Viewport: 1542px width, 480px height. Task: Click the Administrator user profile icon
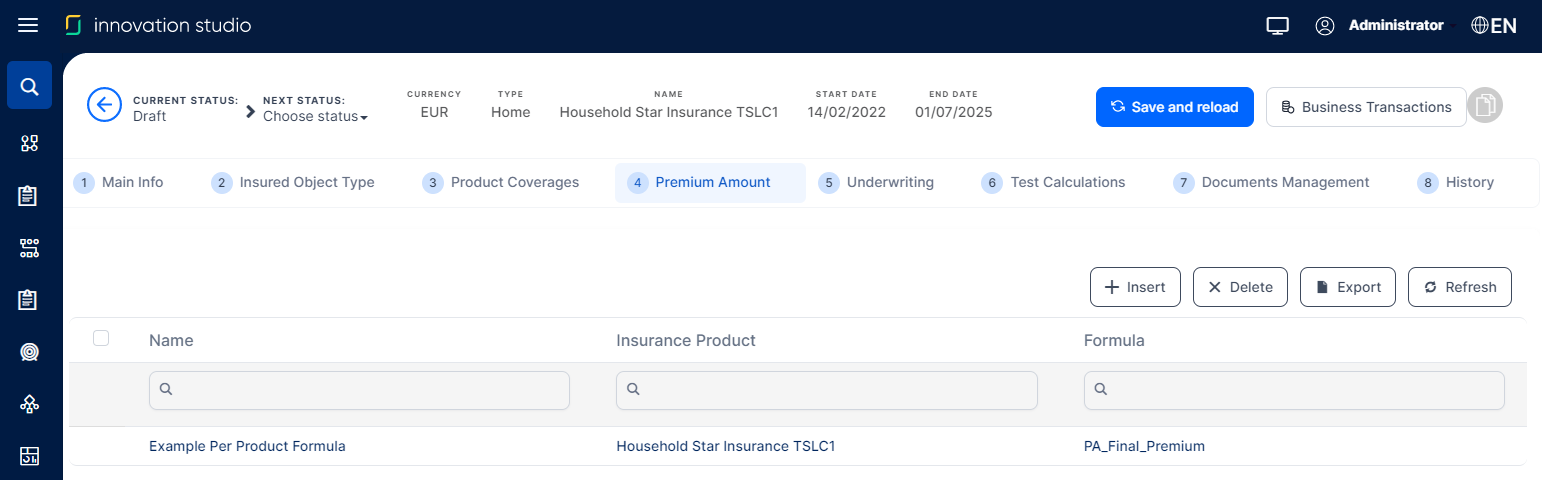click(1325, 26)
